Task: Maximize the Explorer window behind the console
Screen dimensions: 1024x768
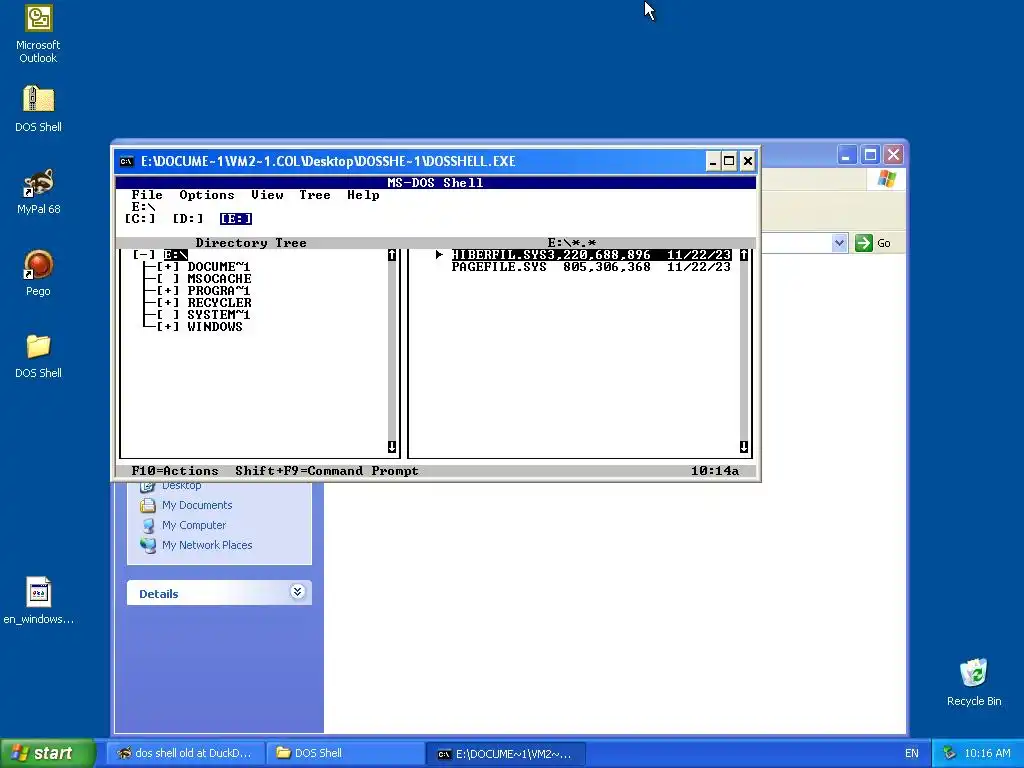Action: (x=870, y=155)
